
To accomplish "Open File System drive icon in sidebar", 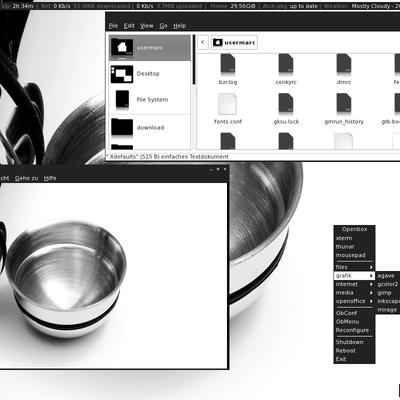I will click(122, 100).
